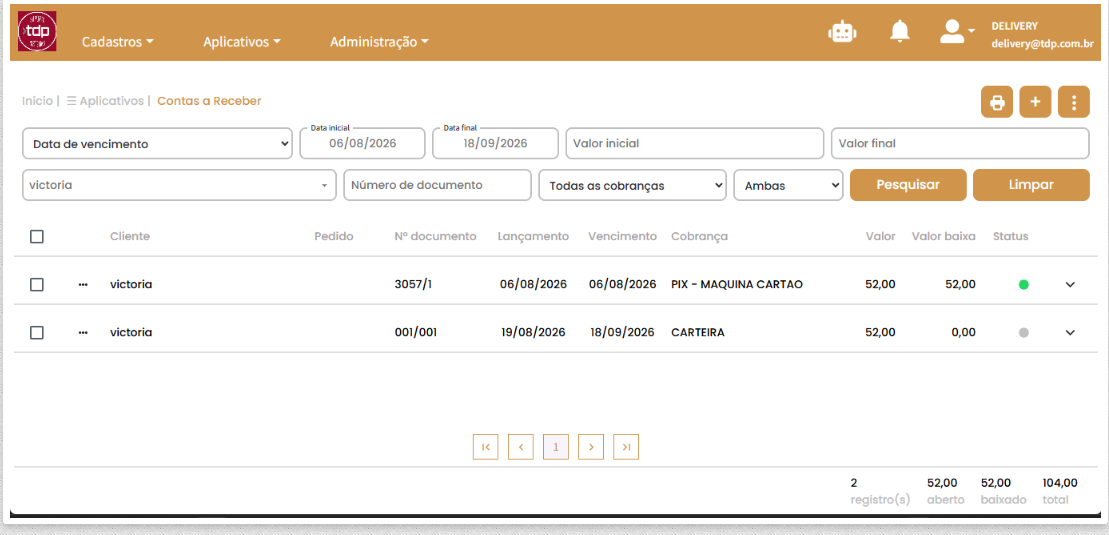The image size is (1109, 535).
Task: Go to Inicio breadcrumb link
Action: coord(37,101)
